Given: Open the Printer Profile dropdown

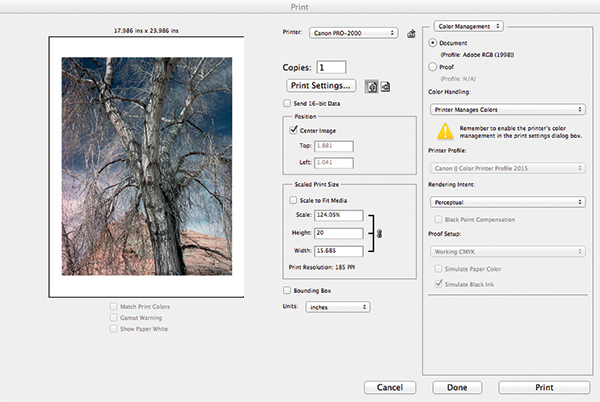Looking at the screenshot, I should coord(508,168).
